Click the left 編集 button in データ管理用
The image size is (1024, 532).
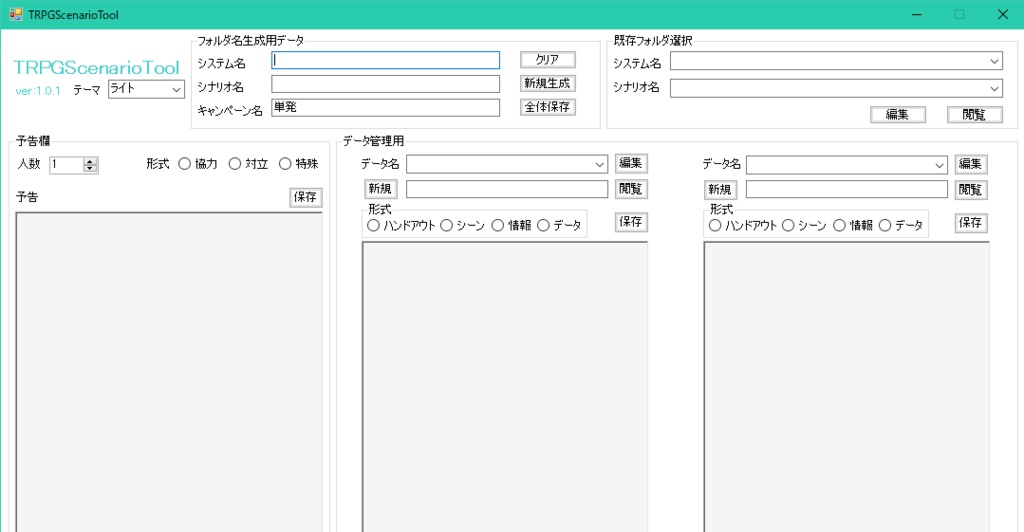coord(631,163)
